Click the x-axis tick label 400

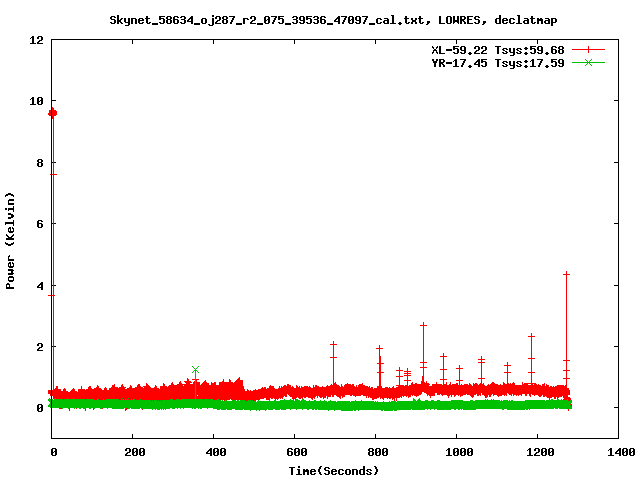216,452
